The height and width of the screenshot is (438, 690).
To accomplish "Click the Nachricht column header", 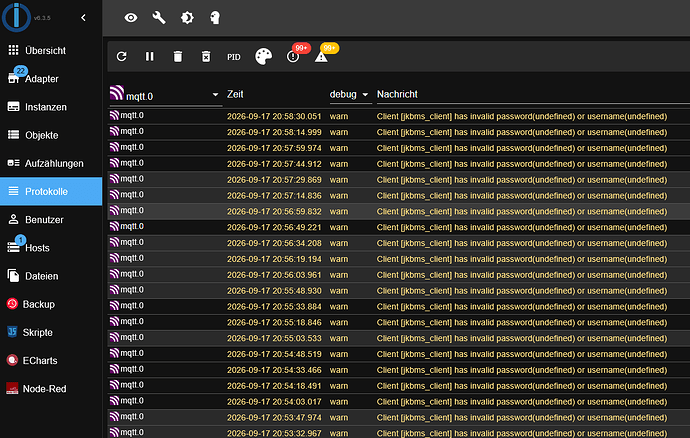I will [397, 94].
